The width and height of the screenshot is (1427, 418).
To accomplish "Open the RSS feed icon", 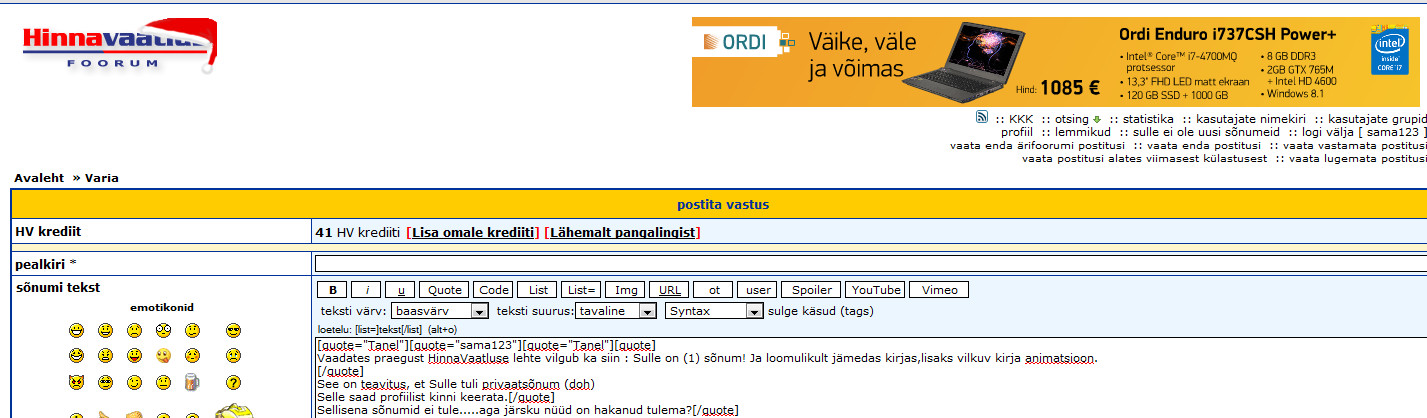I will click(982, 117).
